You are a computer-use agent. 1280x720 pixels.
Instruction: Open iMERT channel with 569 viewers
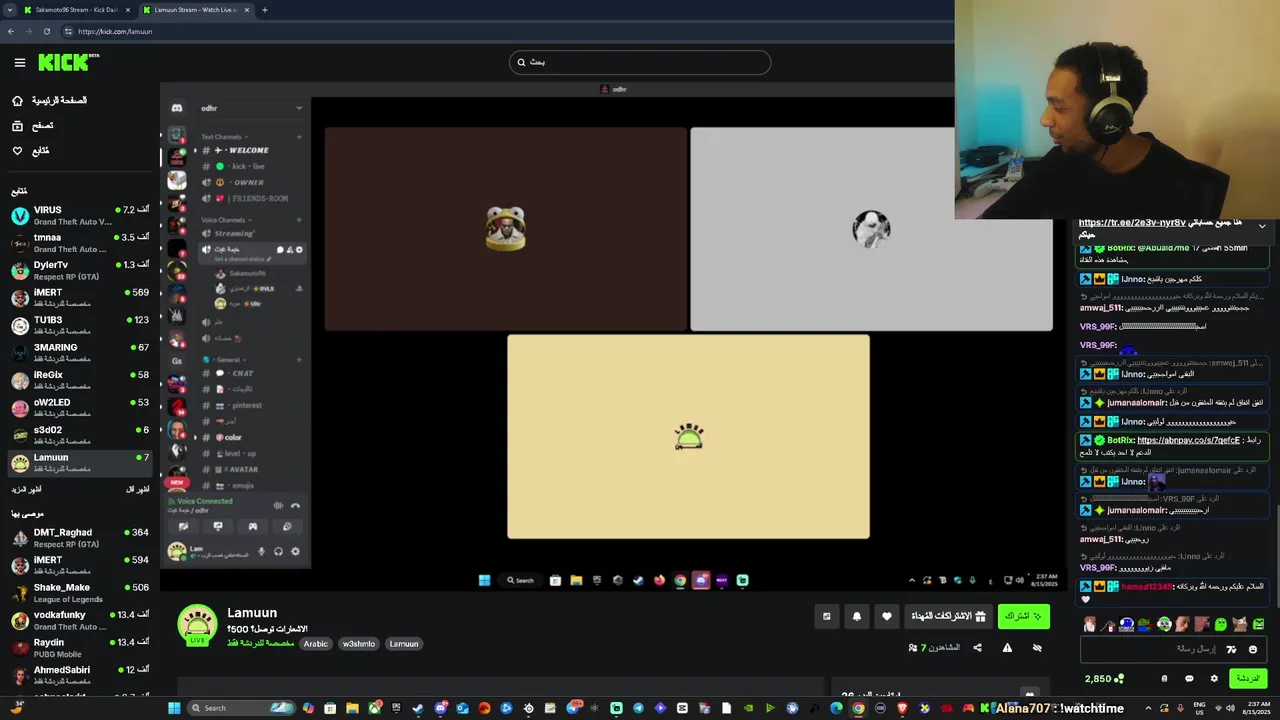coord(80,298)
